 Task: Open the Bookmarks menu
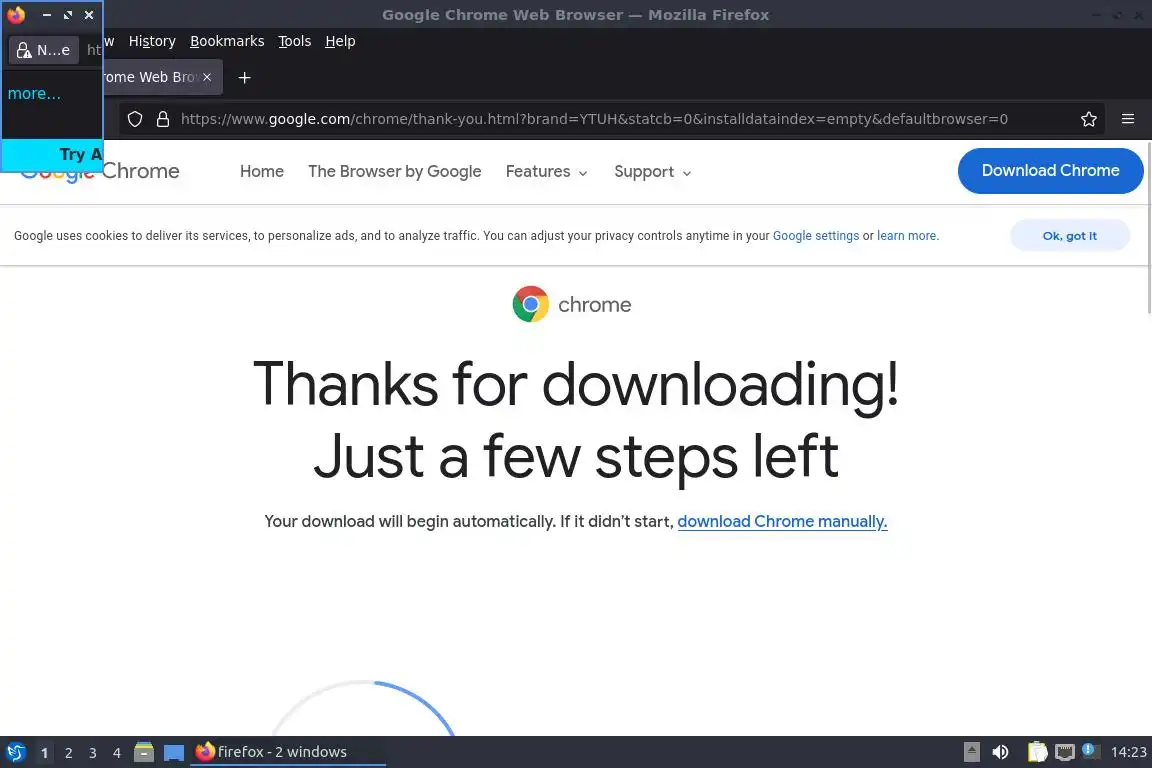tap(227, 41)
